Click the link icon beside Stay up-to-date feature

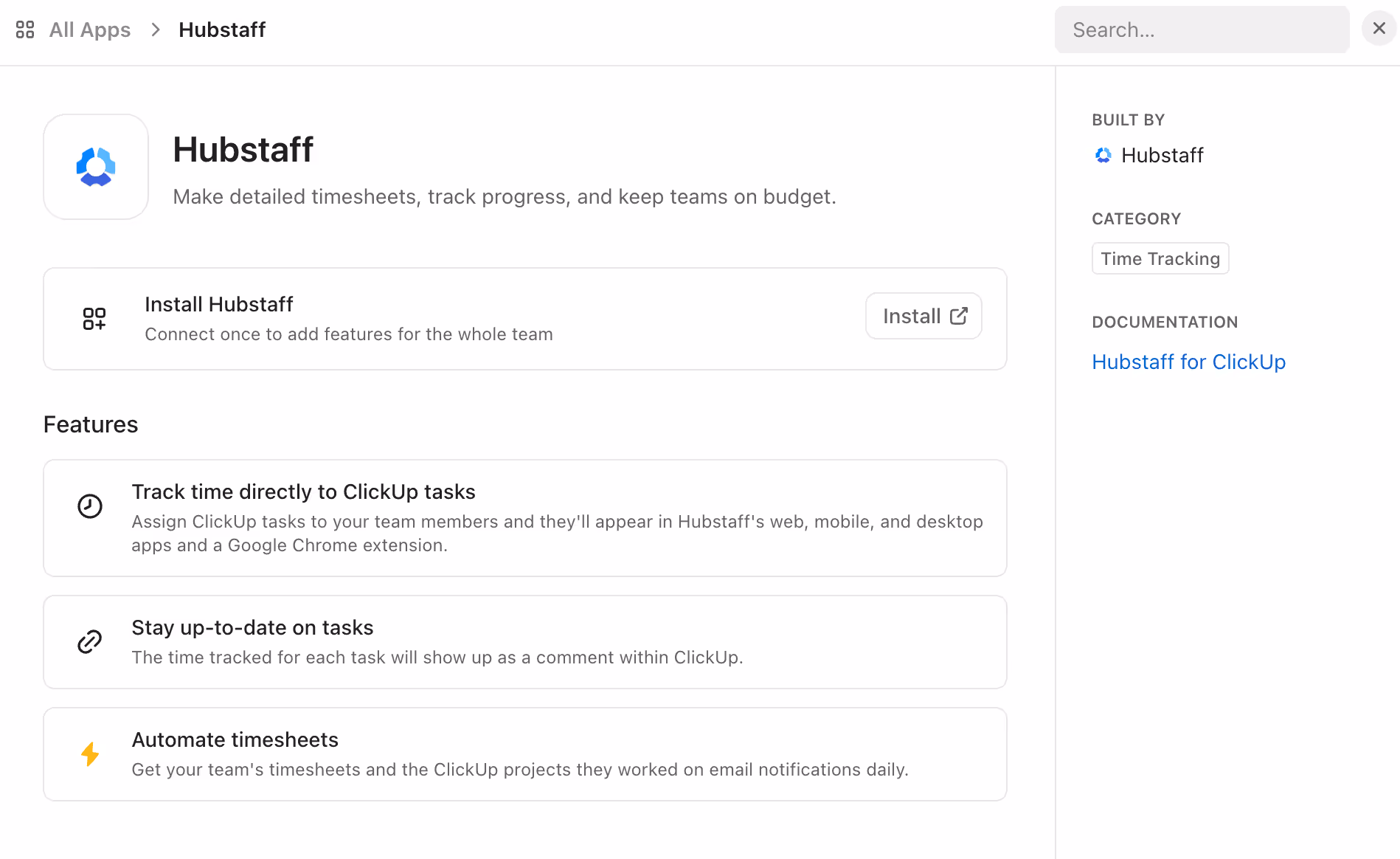89,641
